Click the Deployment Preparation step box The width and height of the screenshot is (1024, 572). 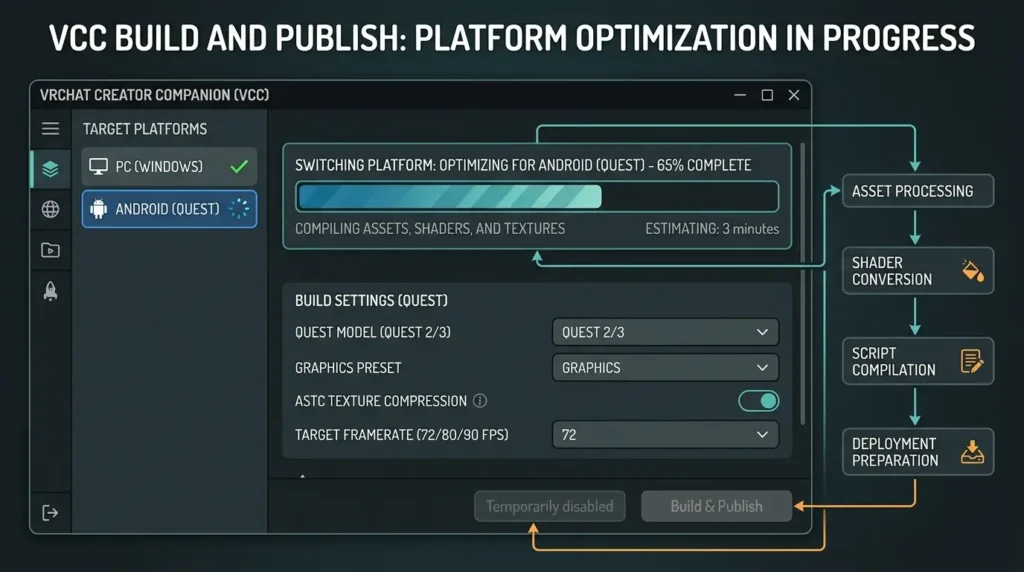[918, 451]
